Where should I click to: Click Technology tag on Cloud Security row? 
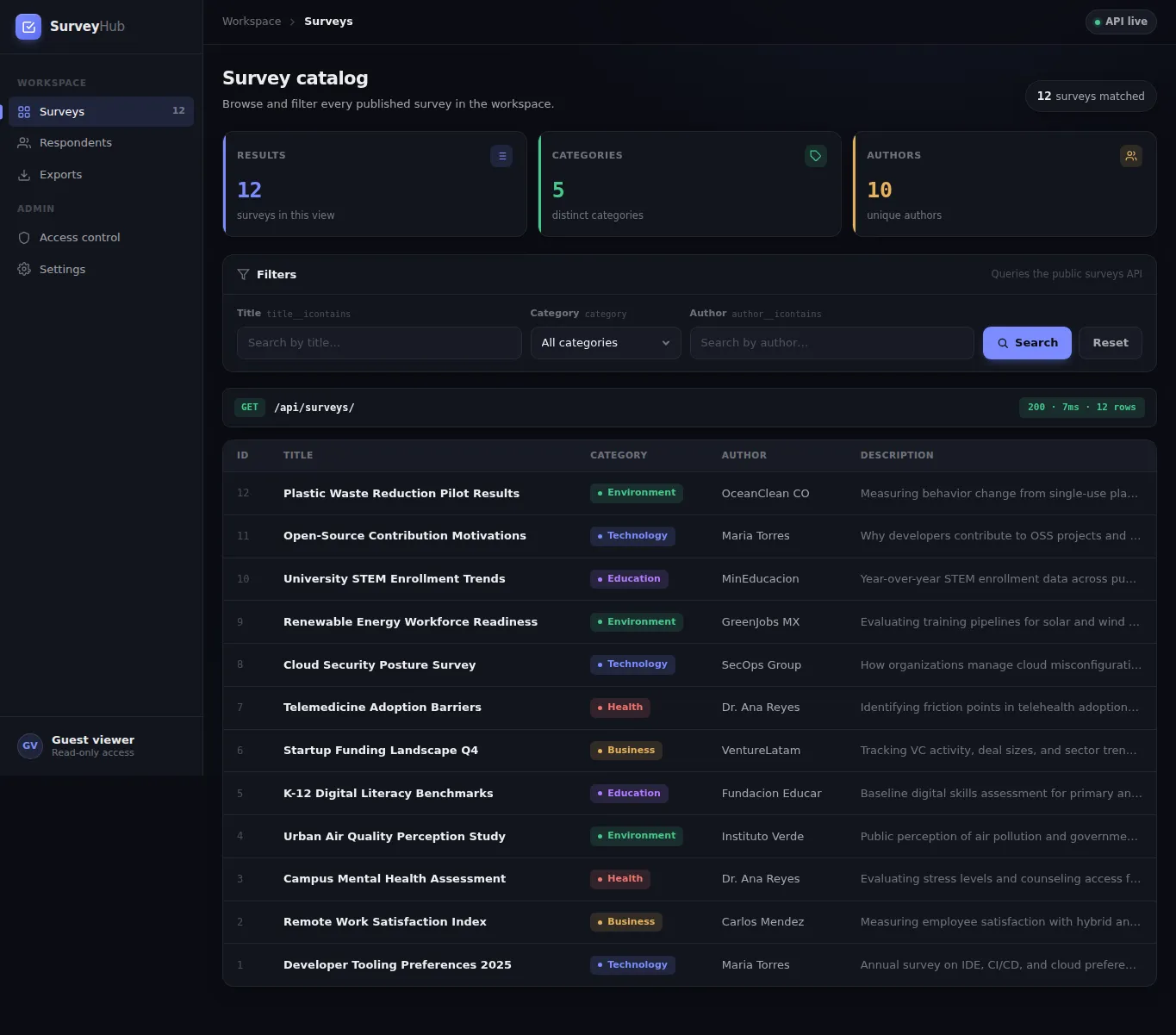632,664
